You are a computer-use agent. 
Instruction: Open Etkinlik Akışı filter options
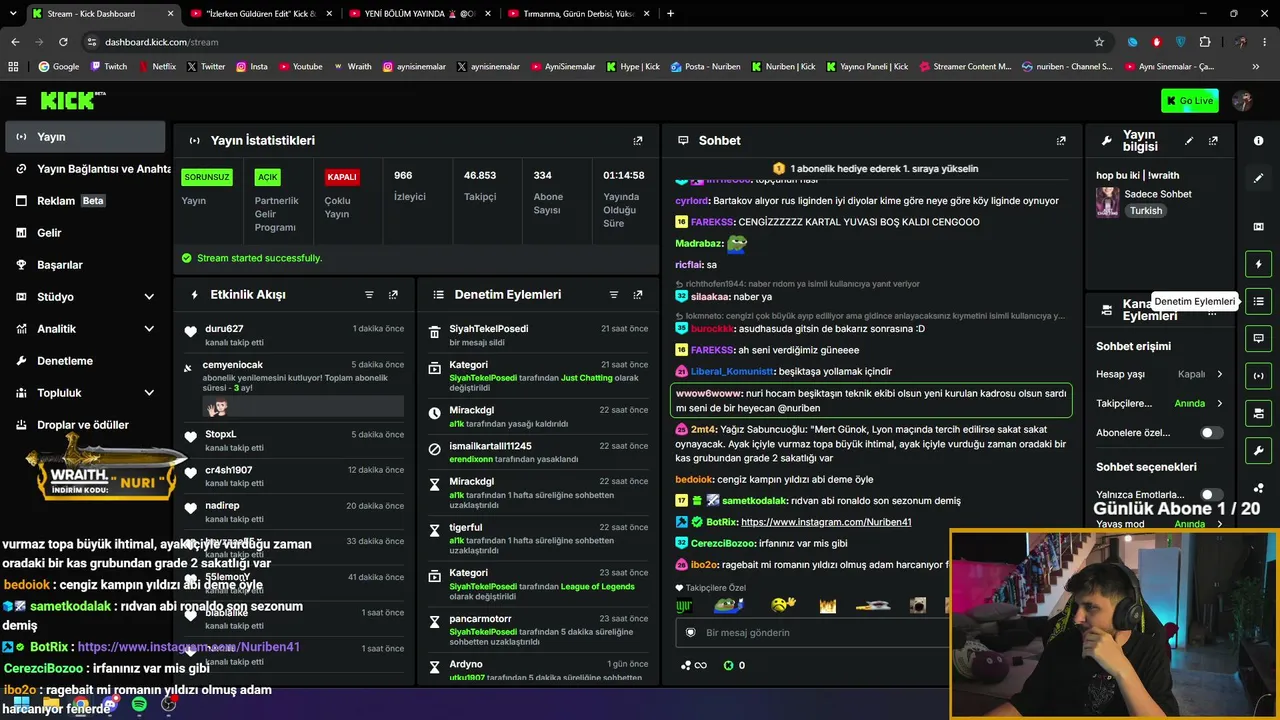(x=369, y=295)
